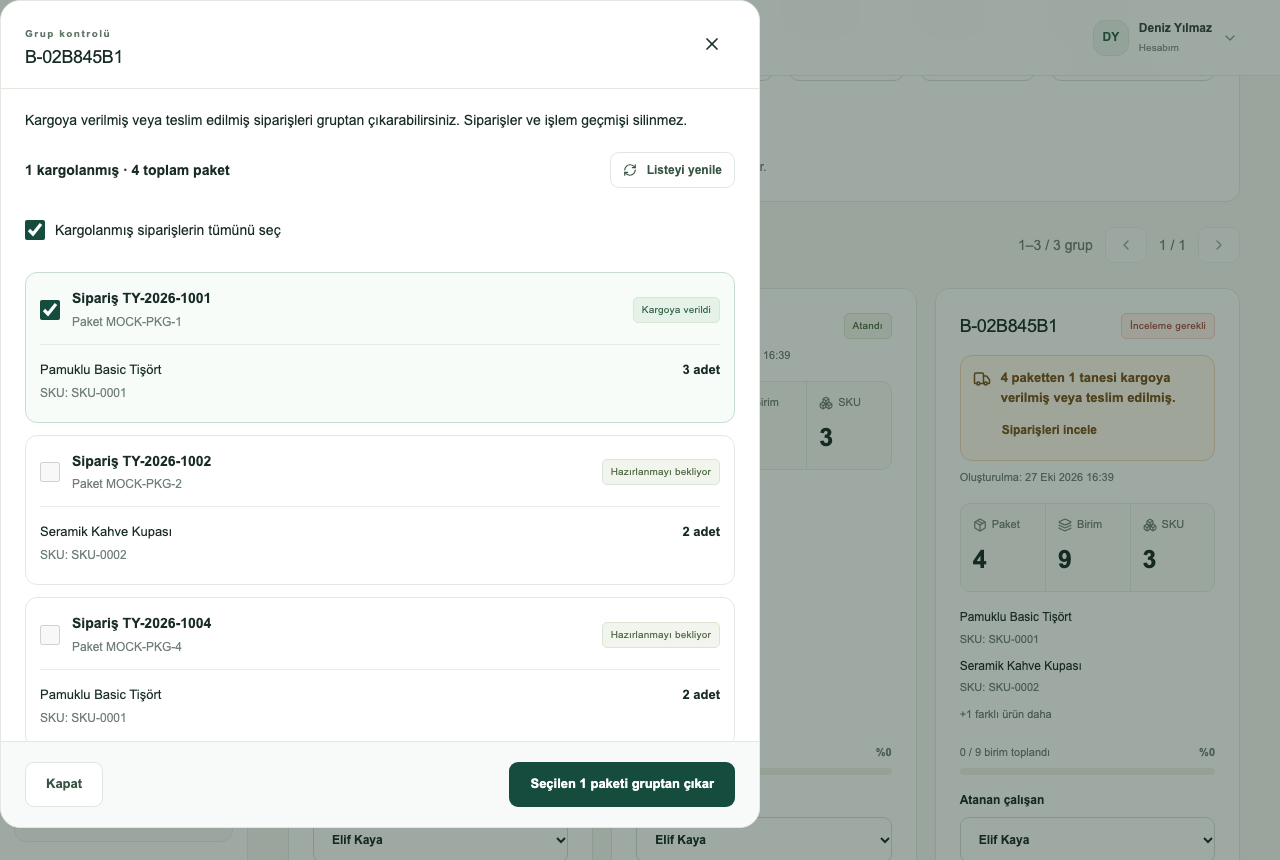The height and width of the screenshot is (860, 1280).
Task: Click Paket MOCK-PKG-4 label
Action: coord(127,647)
